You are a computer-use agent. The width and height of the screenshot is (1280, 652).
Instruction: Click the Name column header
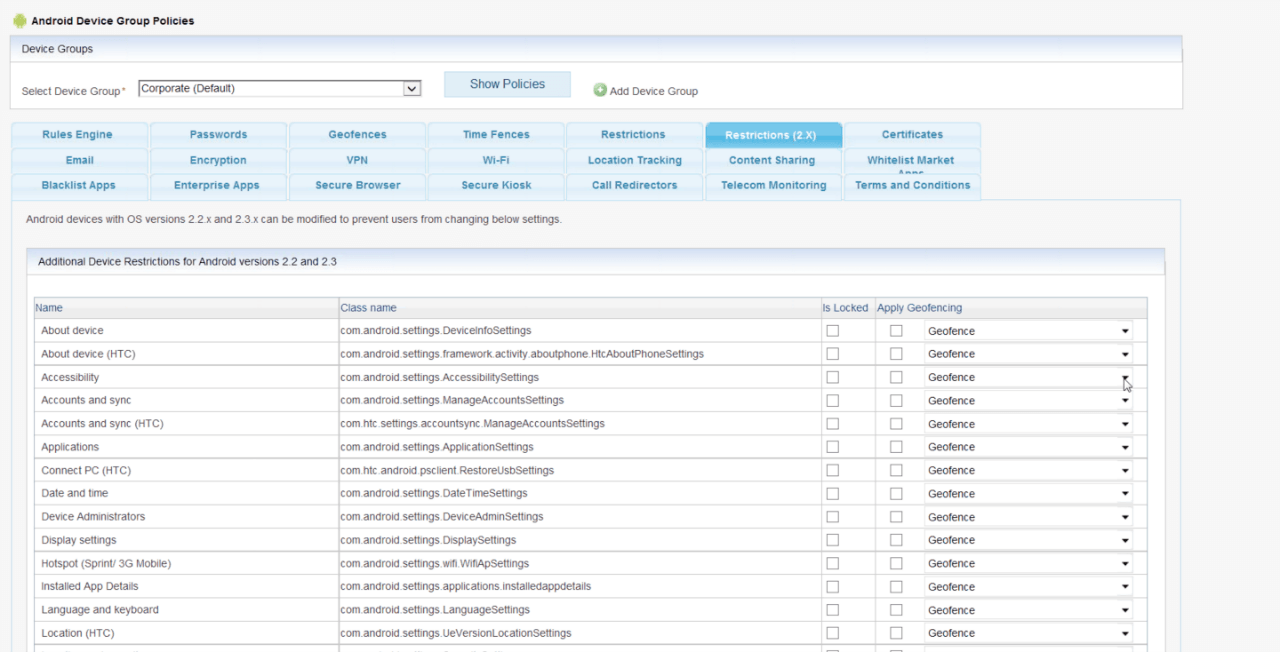click(49, 308)
